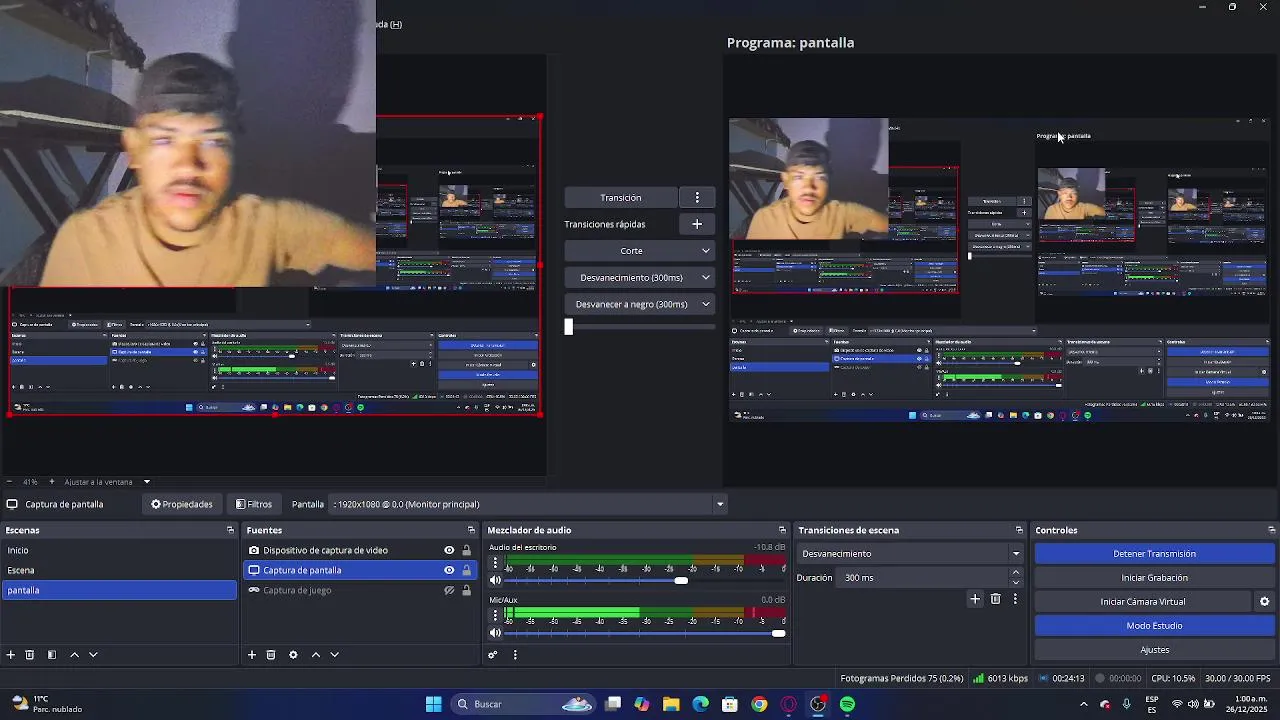The height and width of the screenshot is (720, 1280).
Task: Open virtual camera settings gear
Action: point(1264,602)
